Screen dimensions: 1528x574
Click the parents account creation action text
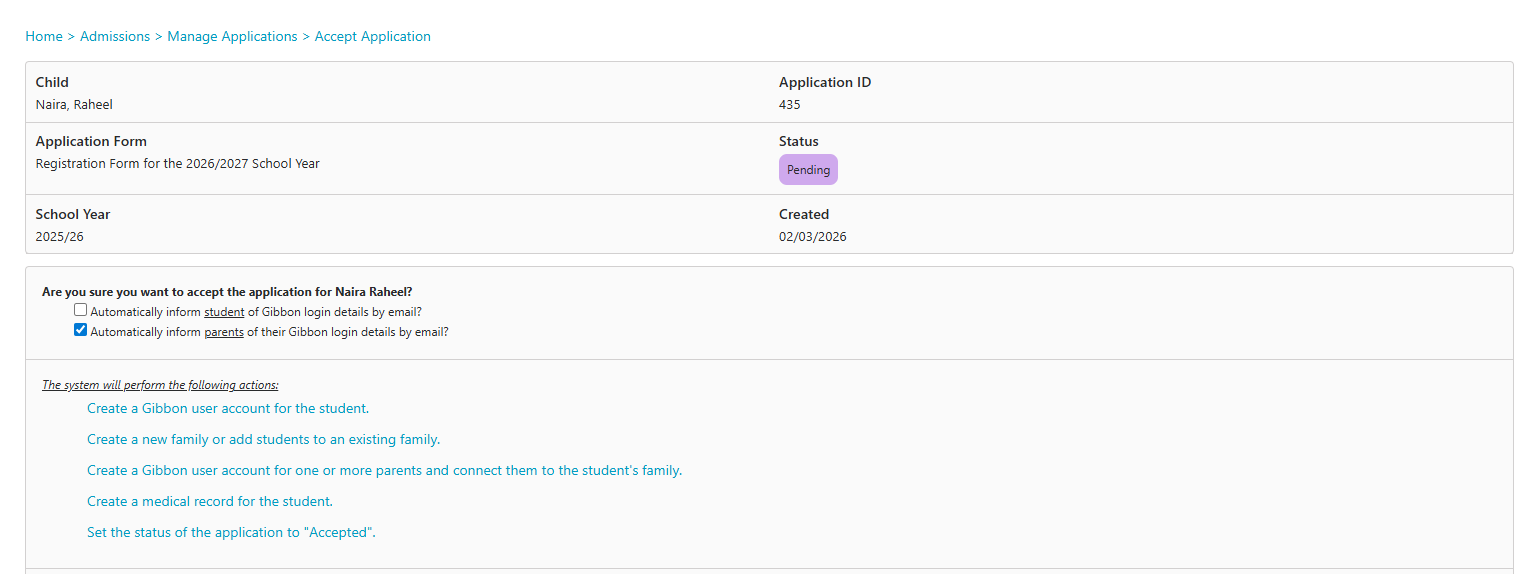point(384,470)
